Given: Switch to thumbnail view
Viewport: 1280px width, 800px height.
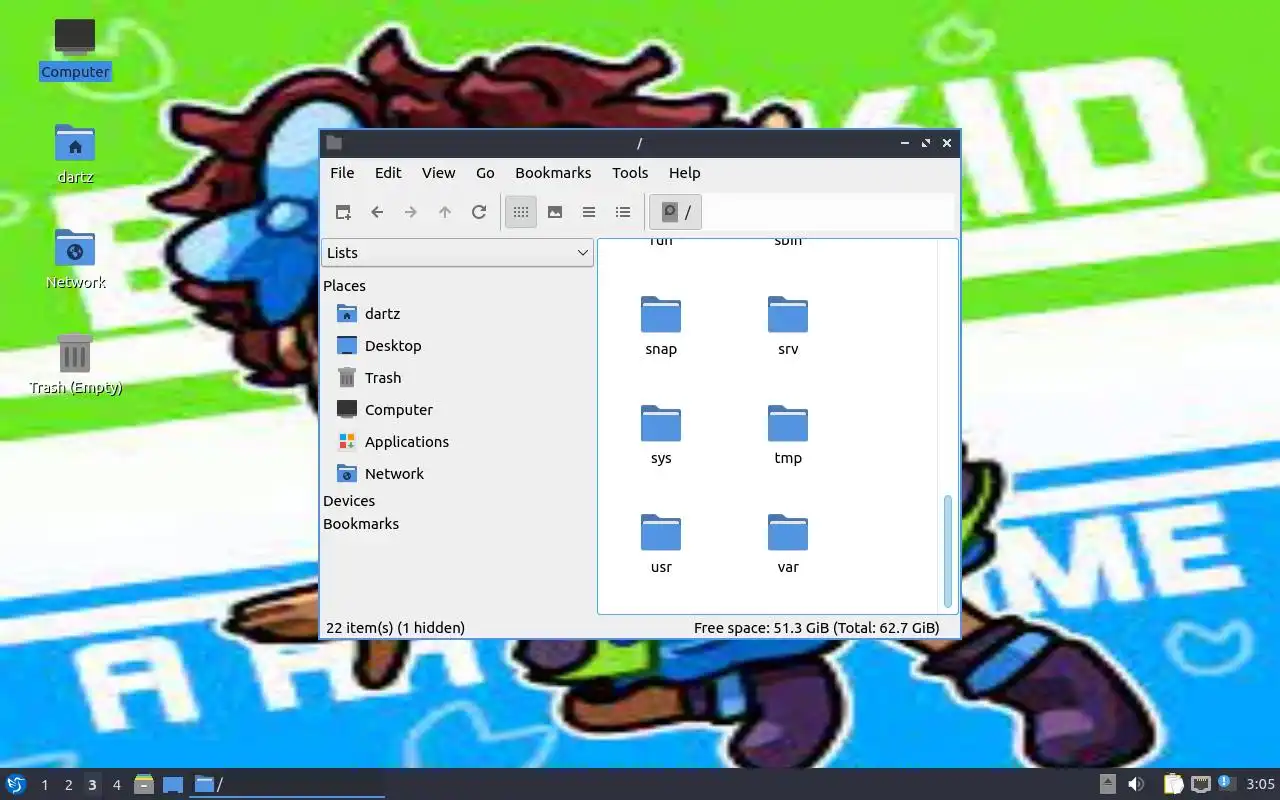Looking at the screenshot, I should tap(555, 212).
